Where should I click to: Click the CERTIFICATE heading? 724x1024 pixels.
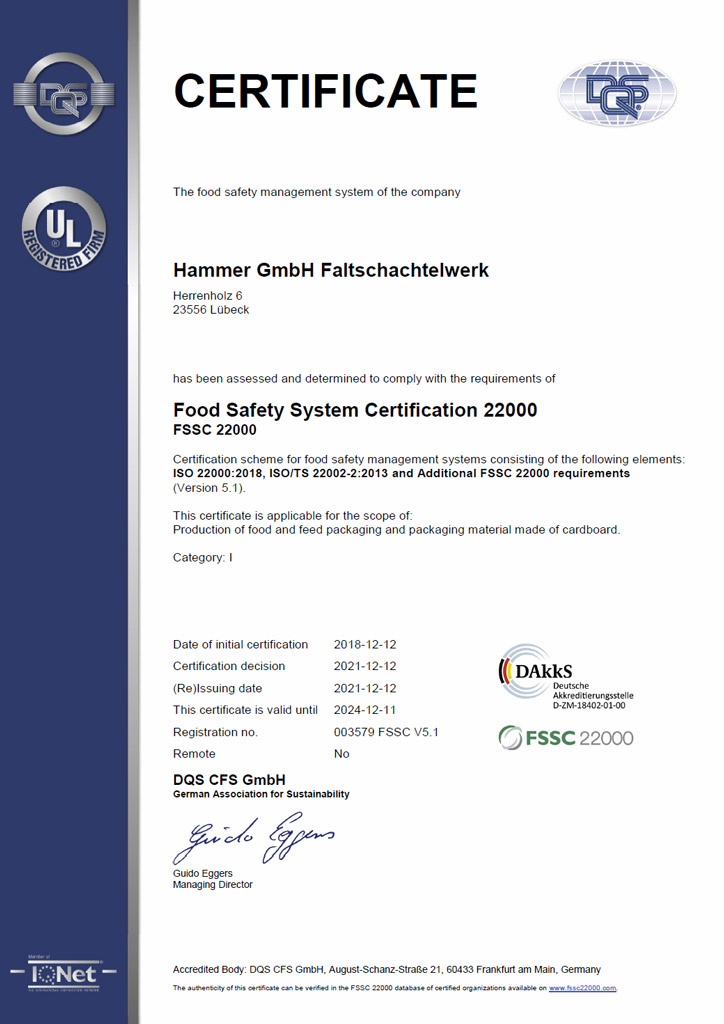point(326,91)
